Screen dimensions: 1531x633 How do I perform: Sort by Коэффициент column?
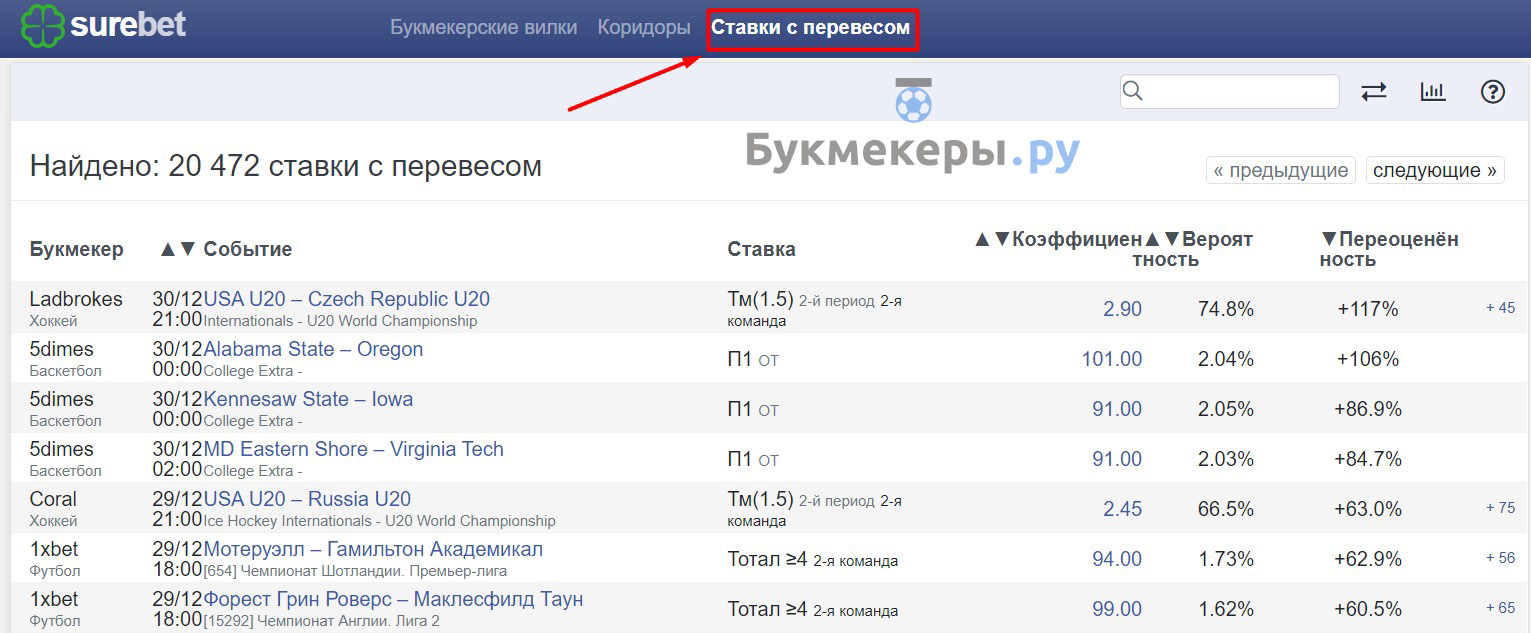1058,239
